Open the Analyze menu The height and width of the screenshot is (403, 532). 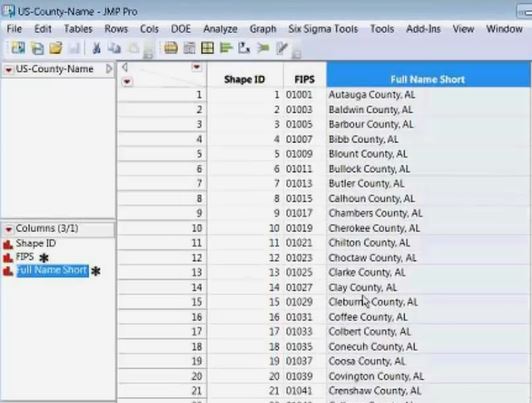(x=220, y=29)
